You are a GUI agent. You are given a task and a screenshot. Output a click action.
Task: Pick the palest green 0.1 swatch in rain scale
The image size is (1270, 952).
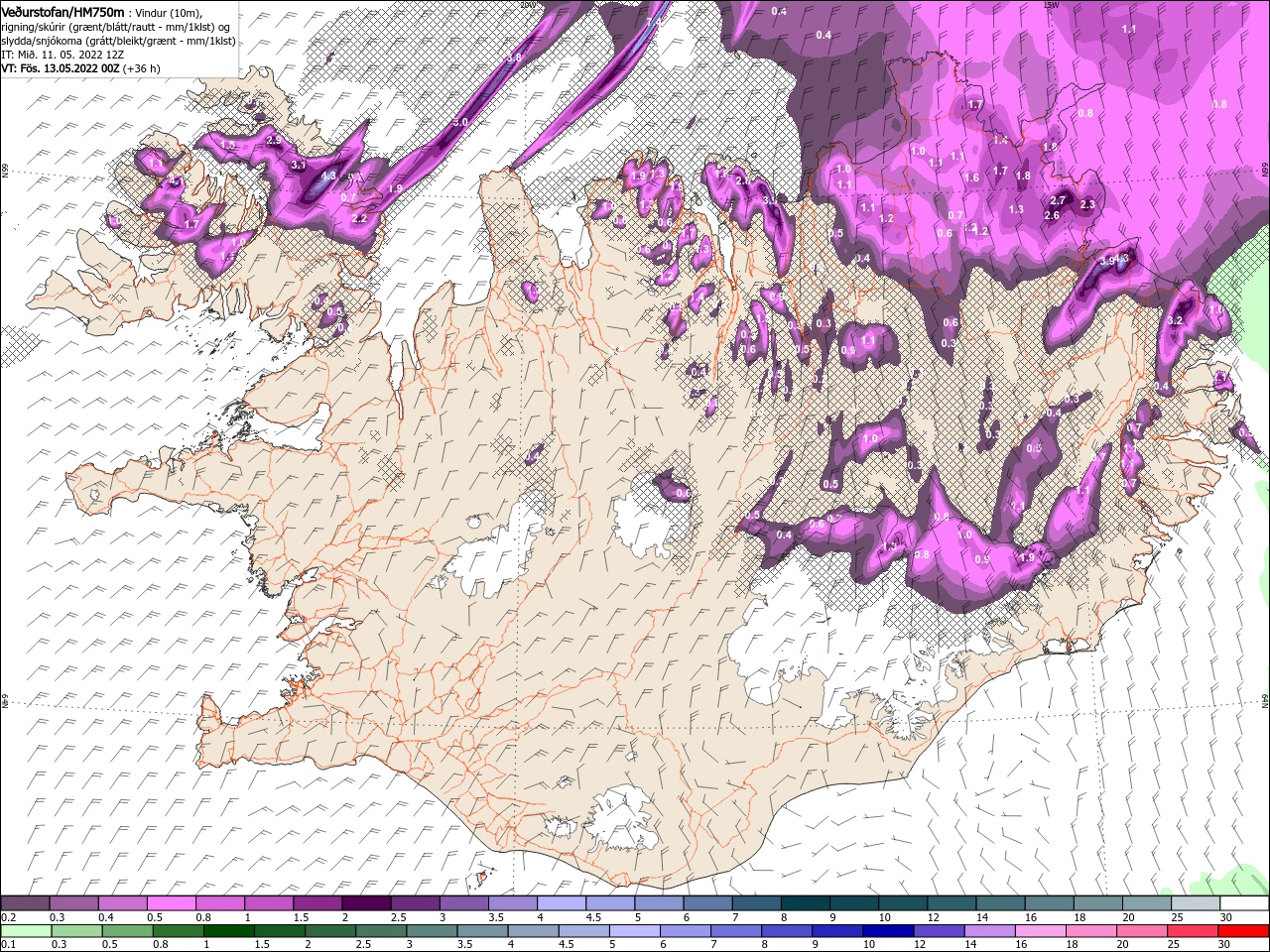[27, 931]
